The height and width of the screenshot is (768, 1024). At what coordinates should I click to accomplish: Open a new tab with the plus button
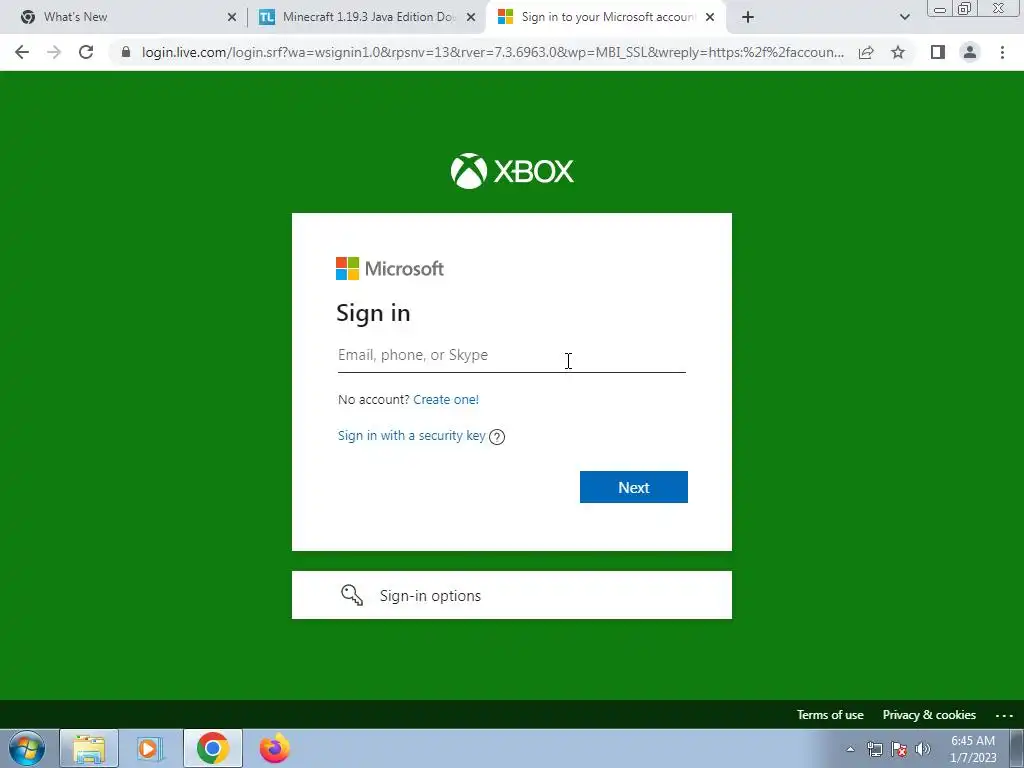tap(748, 18)
